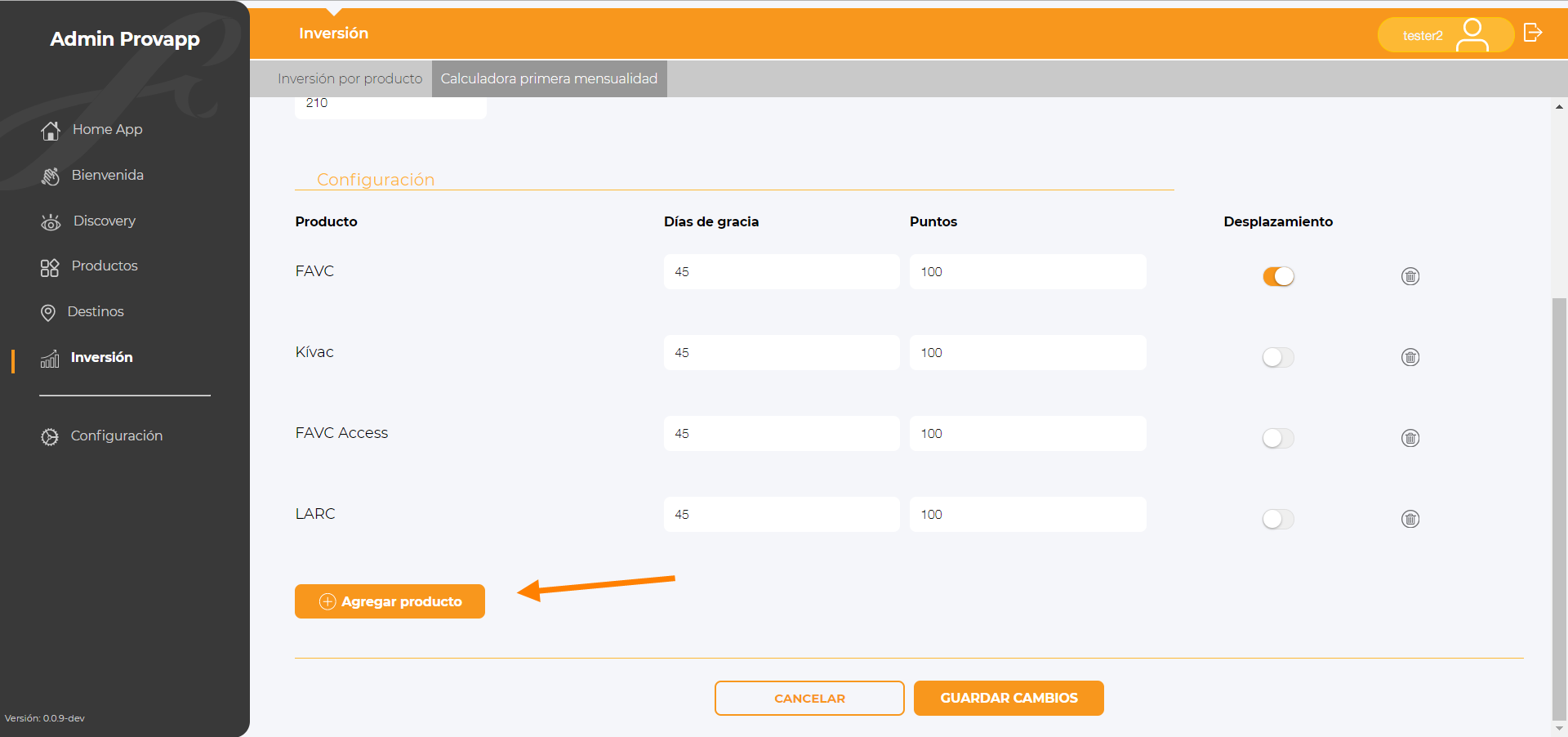Edit Días de gracia field for Kívac
This screenshot has width=1568, height=737.
tap(782, 352)
